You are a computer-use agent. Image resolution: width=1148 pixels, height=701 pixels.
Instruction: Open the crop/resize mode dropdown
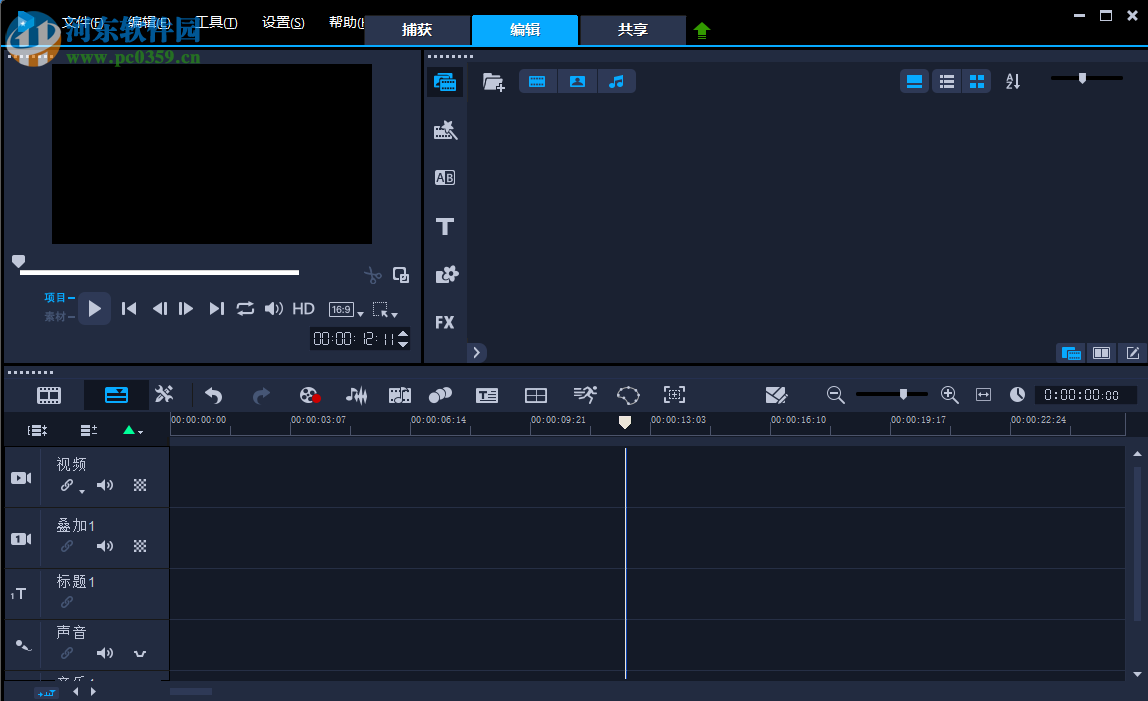point(385,310)
